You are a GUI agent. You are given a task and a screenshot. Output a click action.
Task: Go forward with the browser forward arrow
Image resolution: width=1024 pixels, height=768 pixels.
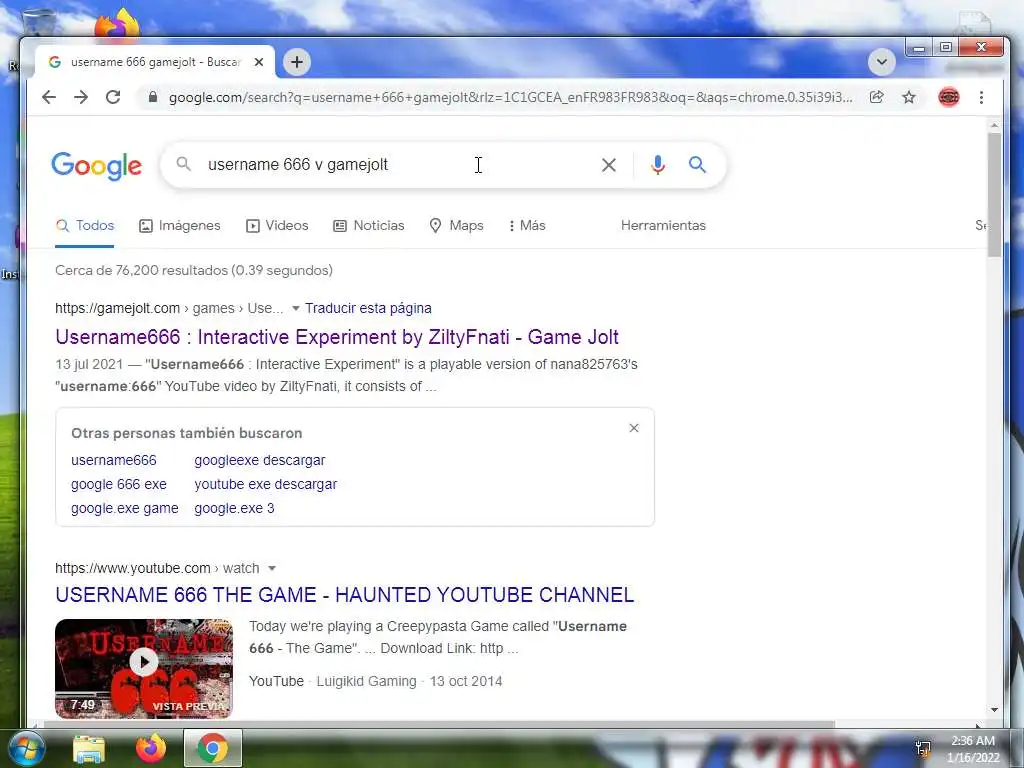click(81, 97)
